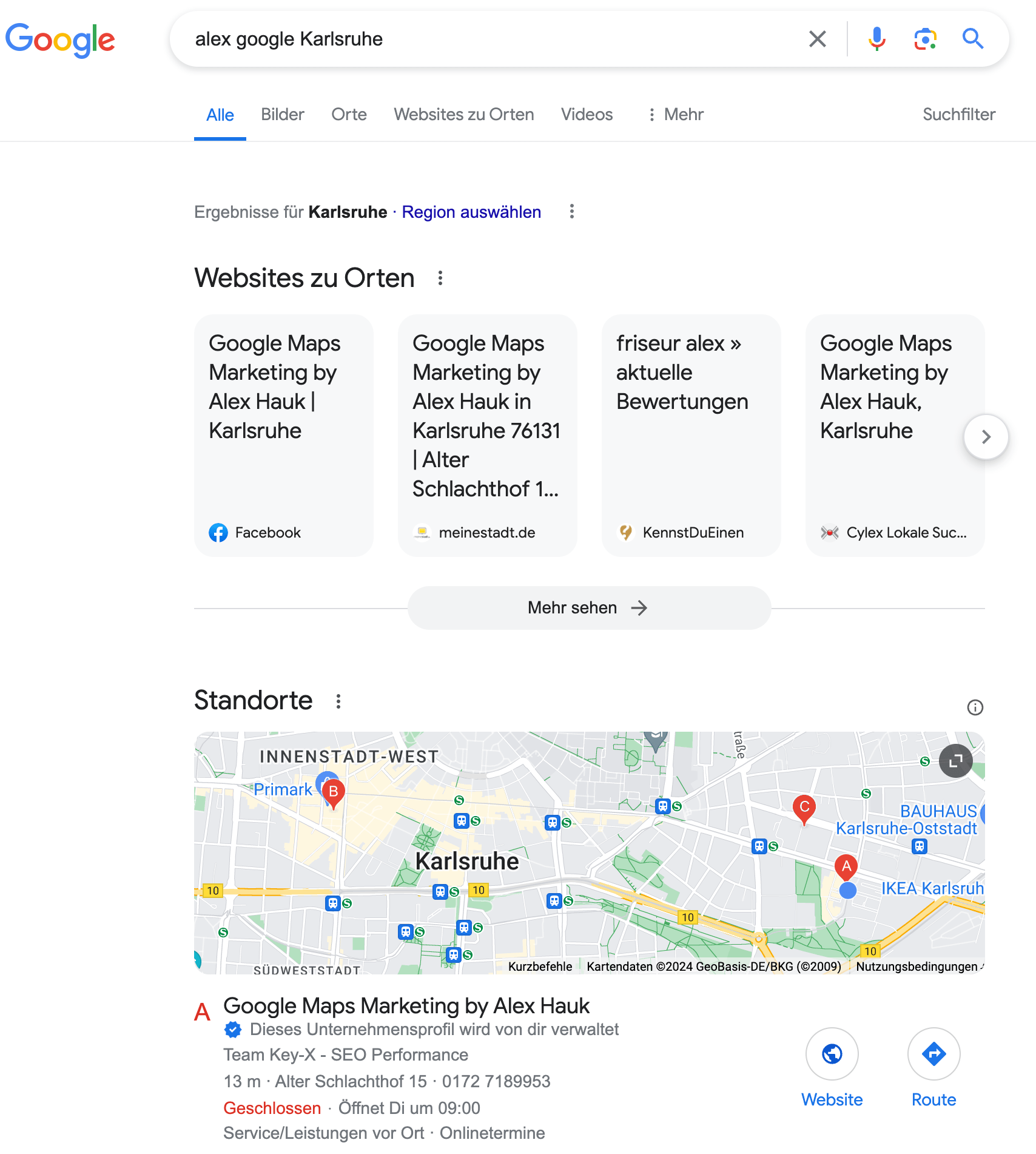This screenshot has height=1154, width=1036.
Task: Click the meinestadt.de favicon
Action: click(x=422, y=533)
